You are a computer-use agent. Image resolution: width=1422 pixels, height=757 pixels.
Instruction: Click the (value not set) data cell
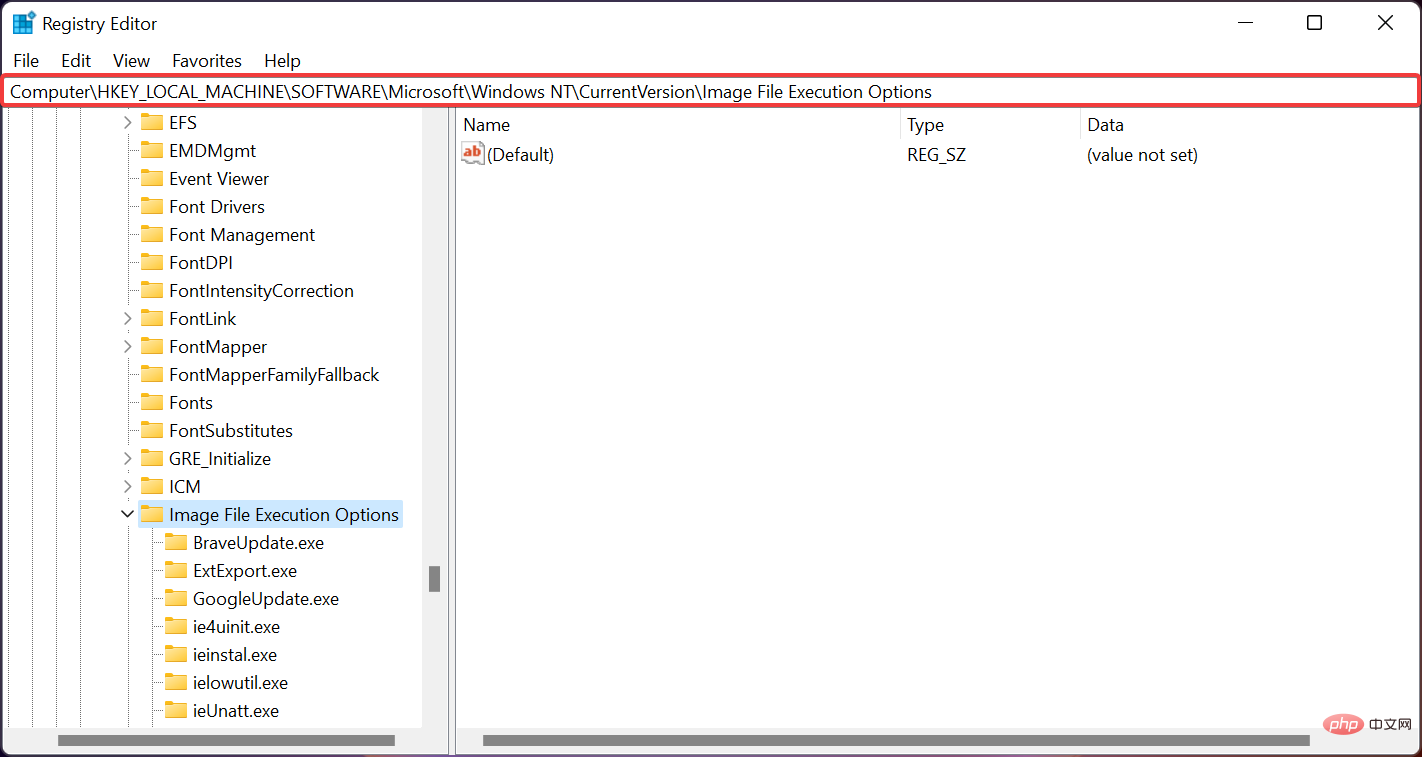[x=1143, y=155]
